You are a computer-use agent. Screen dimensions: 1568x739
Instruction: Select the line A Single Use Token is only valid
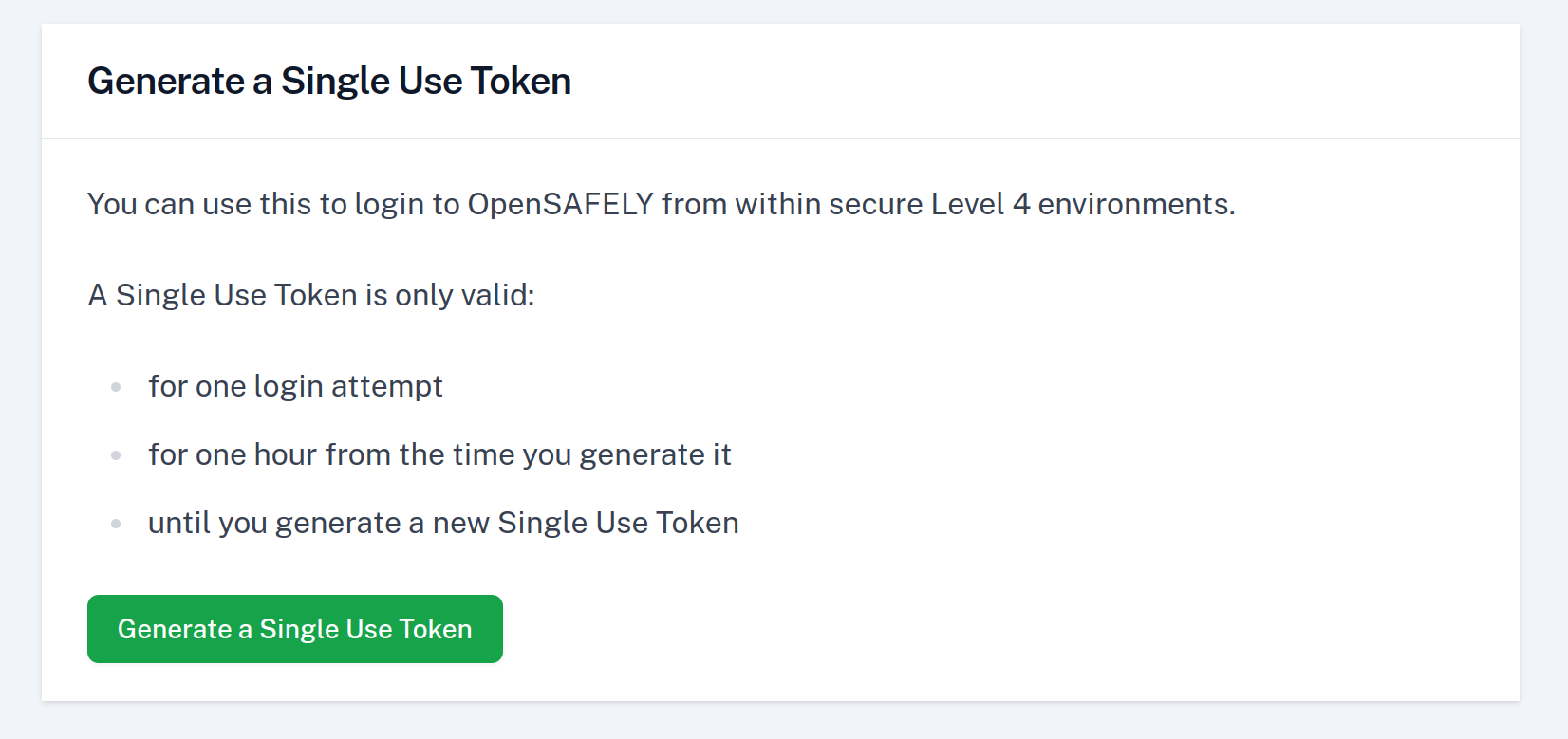tap(310, 294)
